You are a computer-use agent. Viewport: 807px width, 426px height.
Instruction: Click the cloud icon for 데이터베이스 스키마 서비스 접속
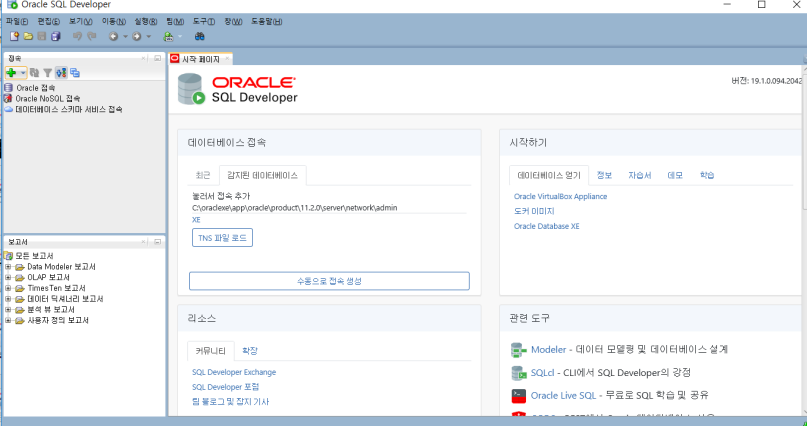8,110
